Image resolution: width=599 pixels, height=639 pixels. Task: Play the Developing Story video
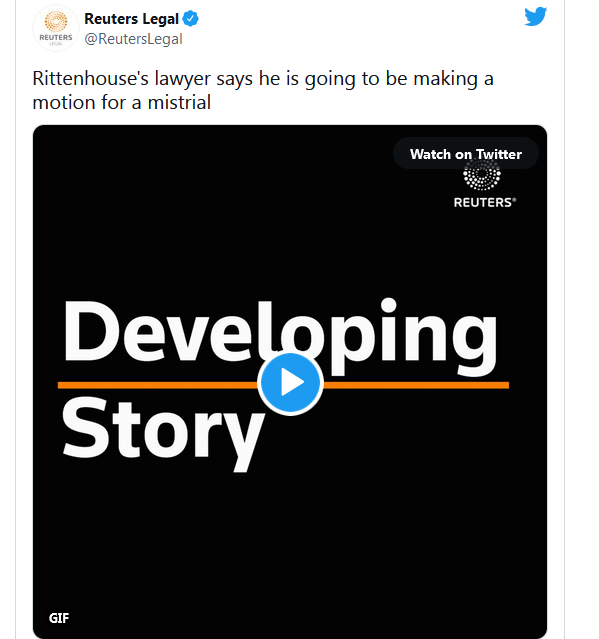pos(291,383)
